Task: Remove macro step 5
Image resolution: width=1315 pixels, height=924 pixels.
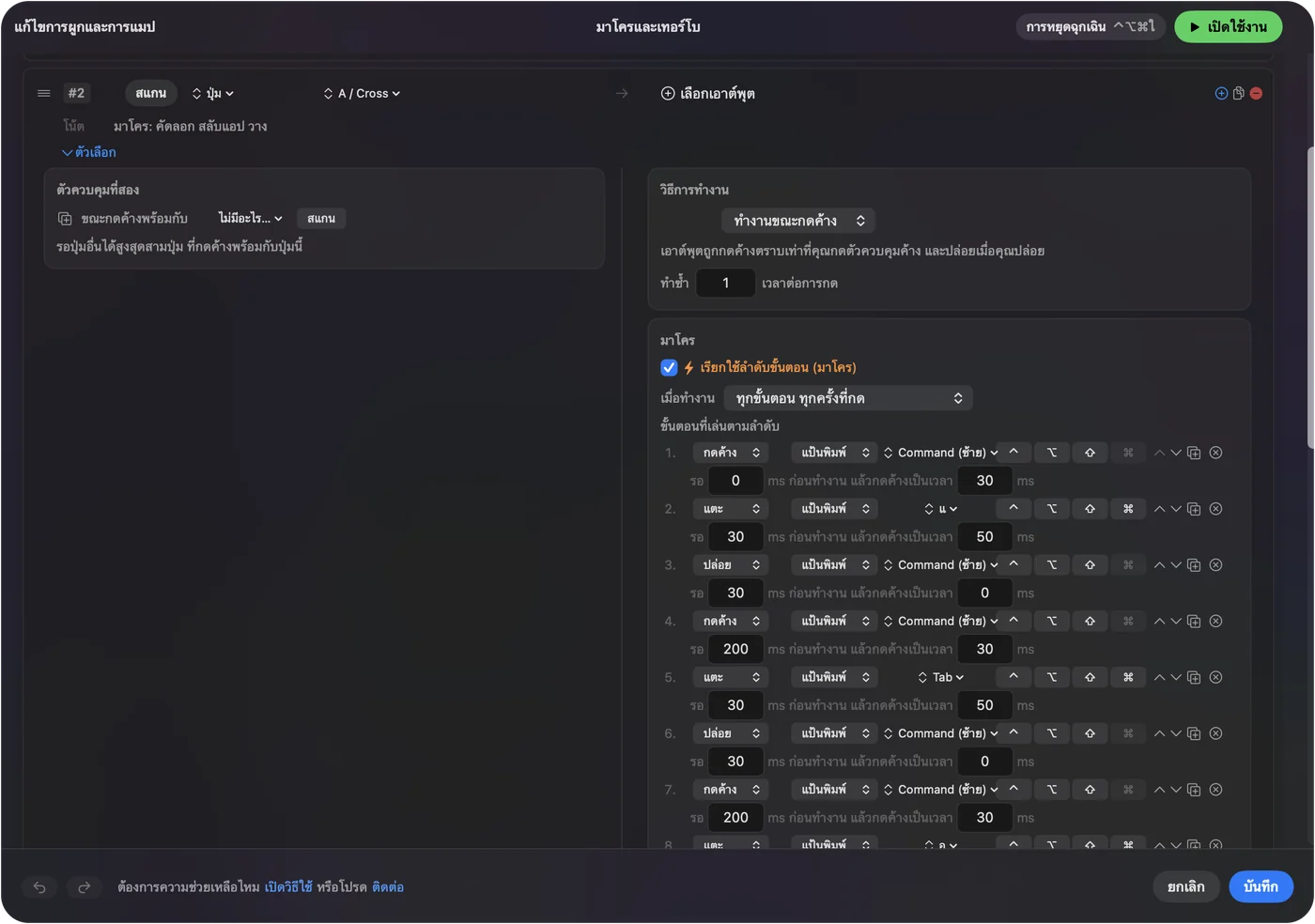Action: pyautogui.click(x=1215, y=677)
